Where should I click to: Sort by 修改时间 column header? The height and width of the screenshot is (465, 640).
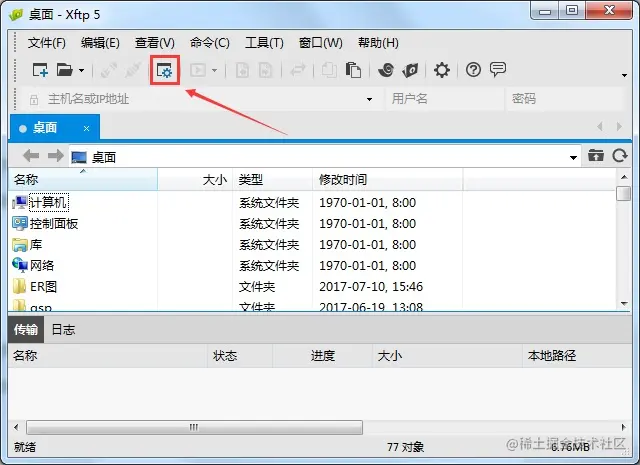click(387, 179)
